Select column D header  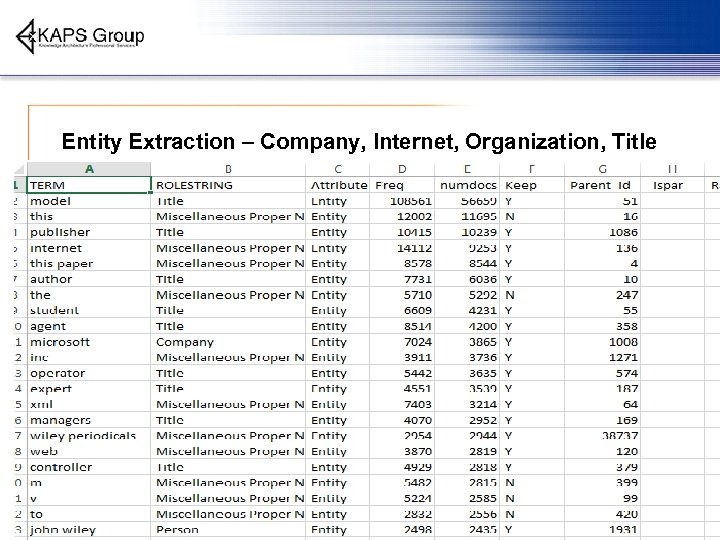point(402,169)
